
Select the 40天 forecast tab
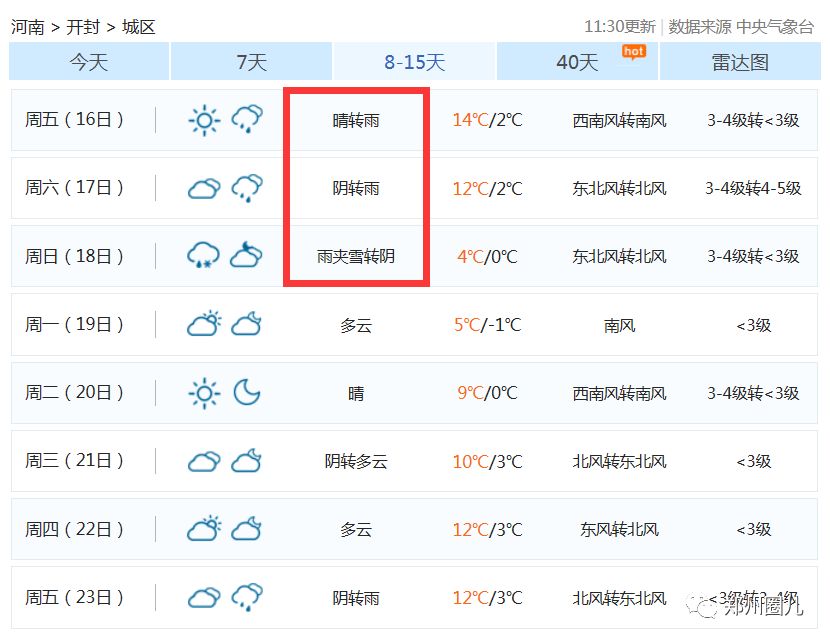(577, 62)
